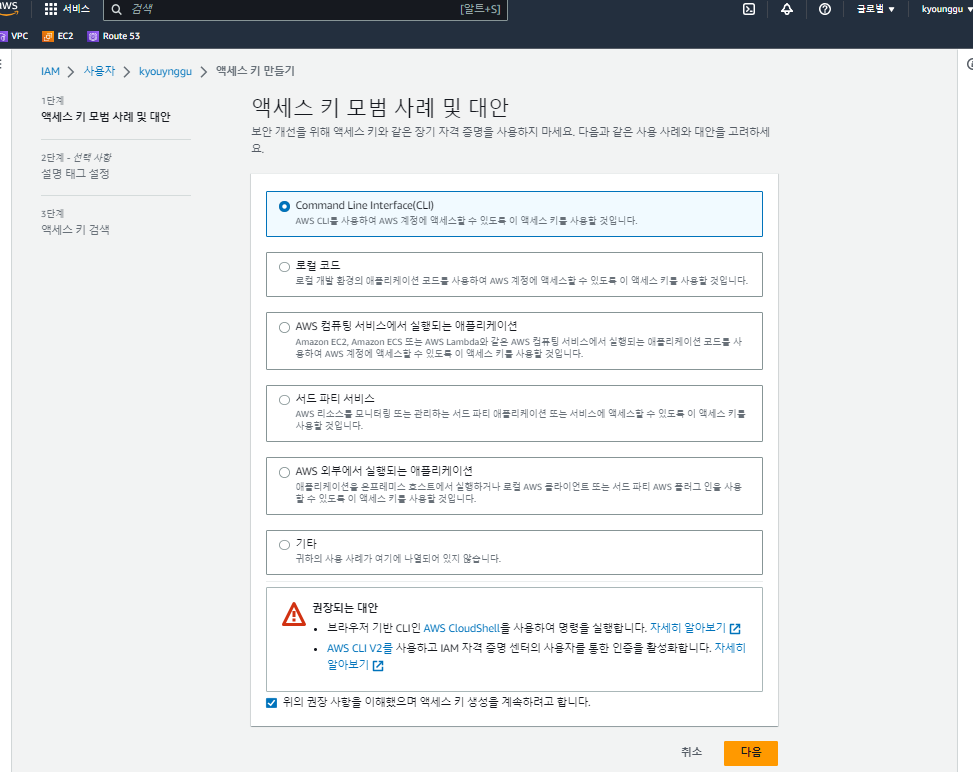Open the 글로벌 region dropdown
This screenshot has width=973, height=772.
tap(876, 9)
